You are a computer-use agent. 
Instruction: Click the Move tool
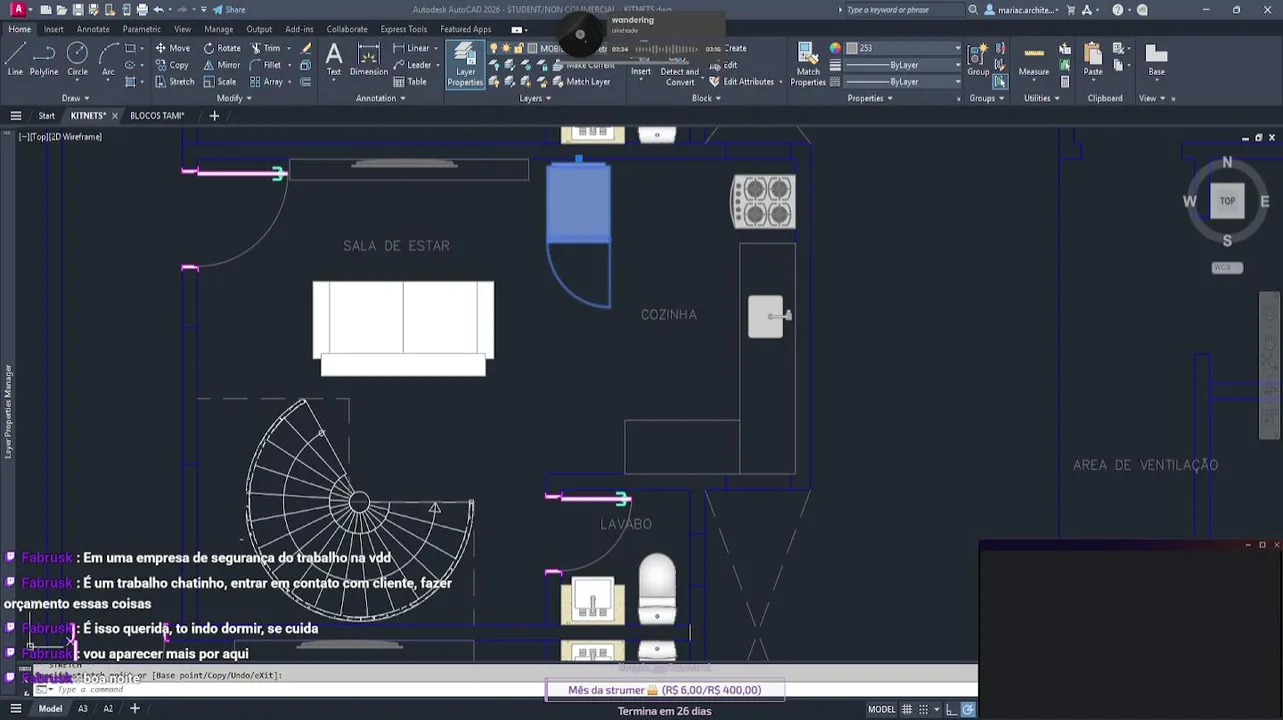coord(172,48)
